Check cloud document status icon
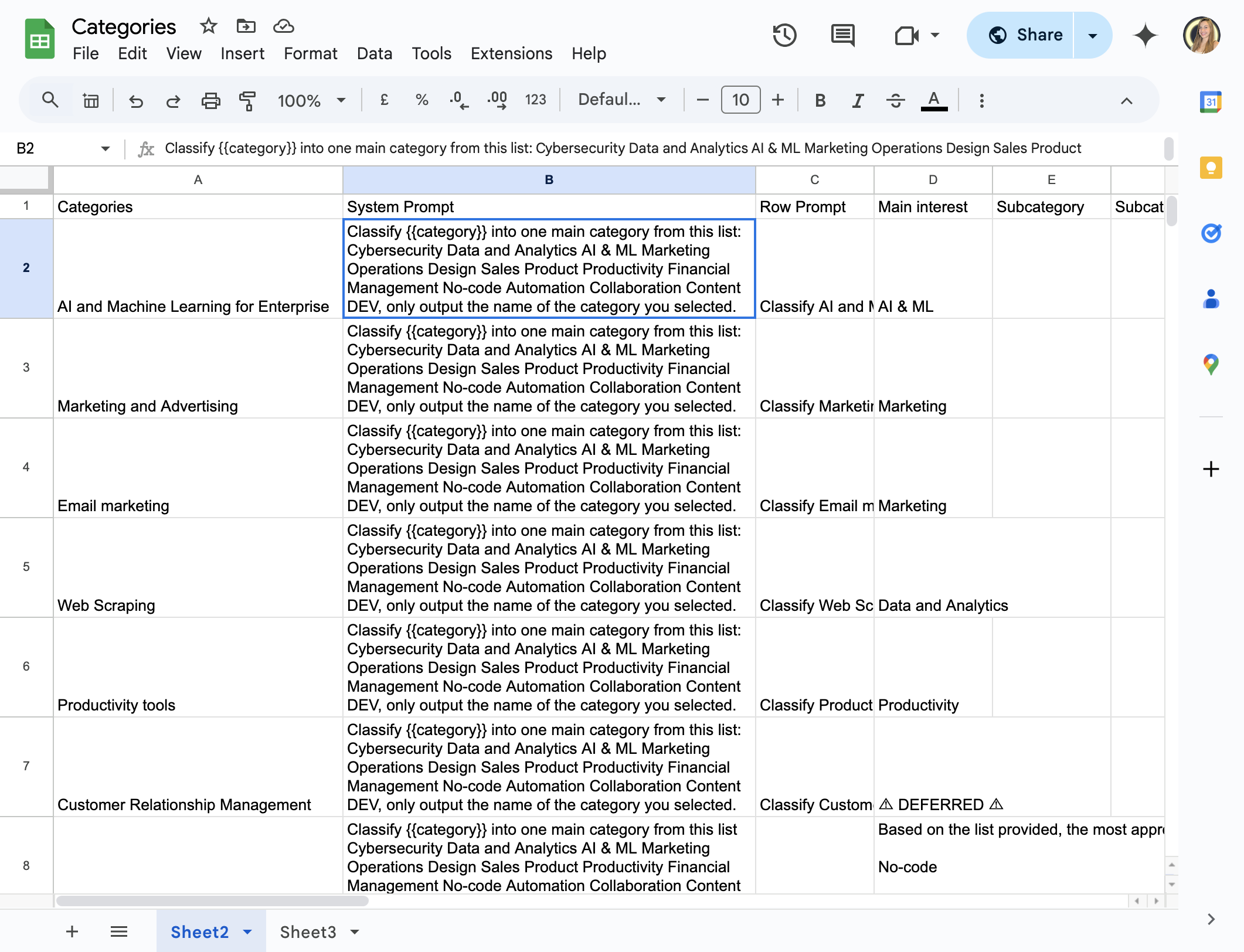 (283, 26)
